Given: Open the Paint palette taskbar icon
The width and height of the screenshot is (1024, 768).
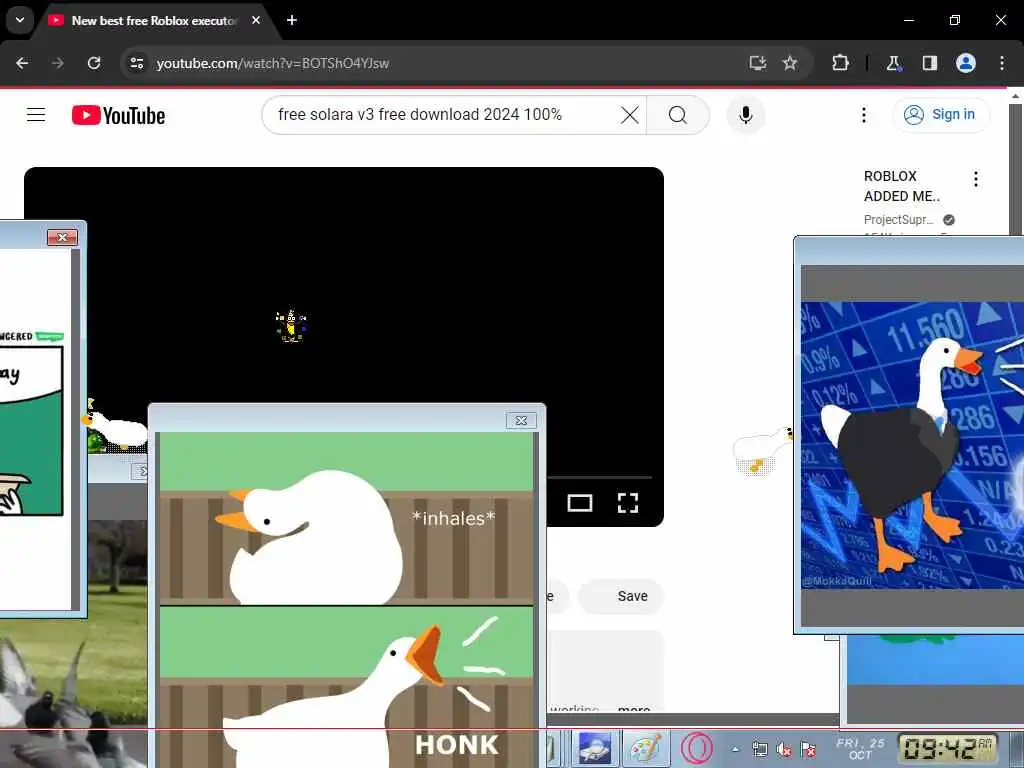Looking at the screenshot, I should point(646,748).
